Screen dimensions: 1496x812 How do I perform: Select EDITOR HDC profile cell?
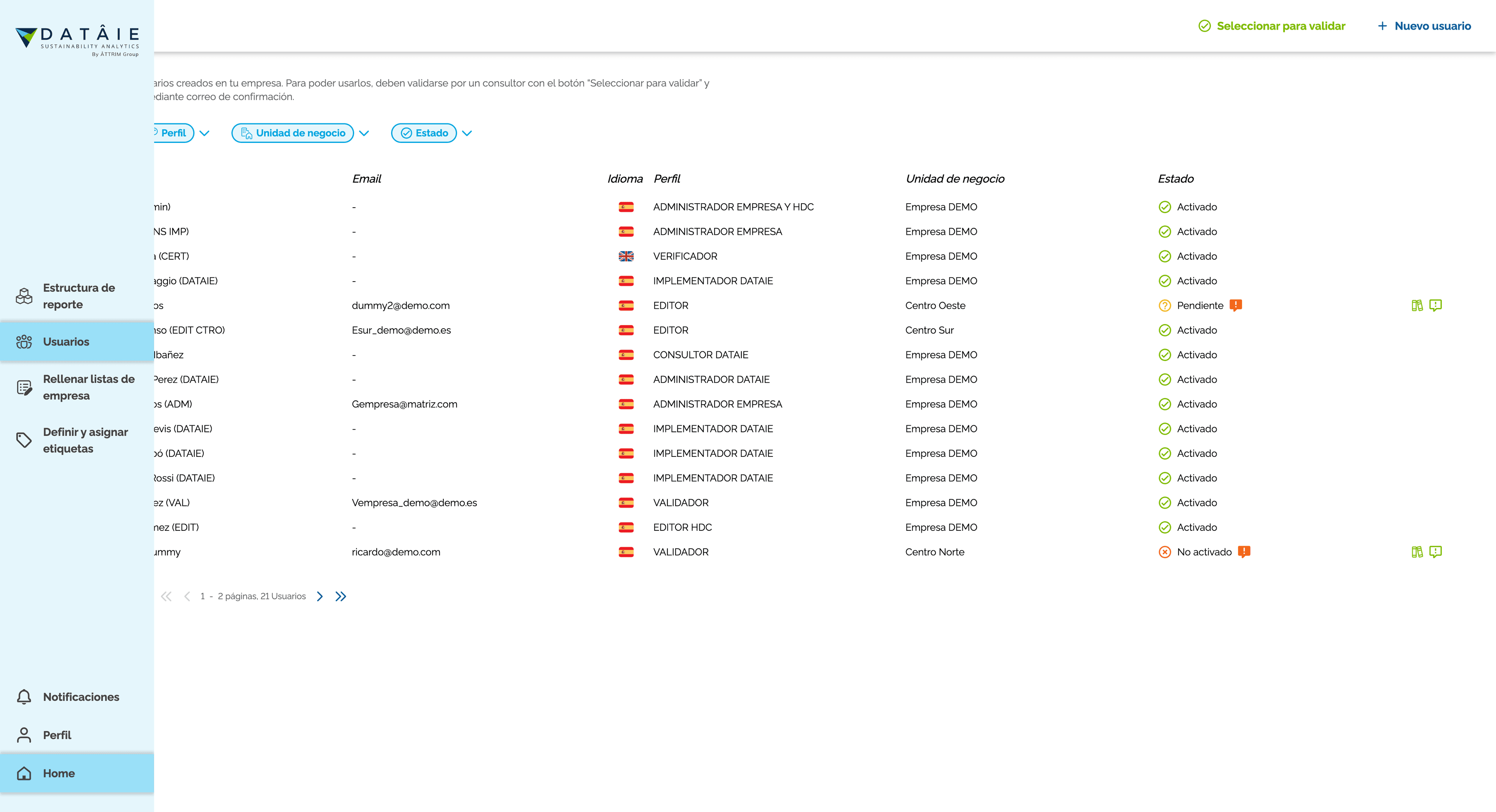coord(683,527)
